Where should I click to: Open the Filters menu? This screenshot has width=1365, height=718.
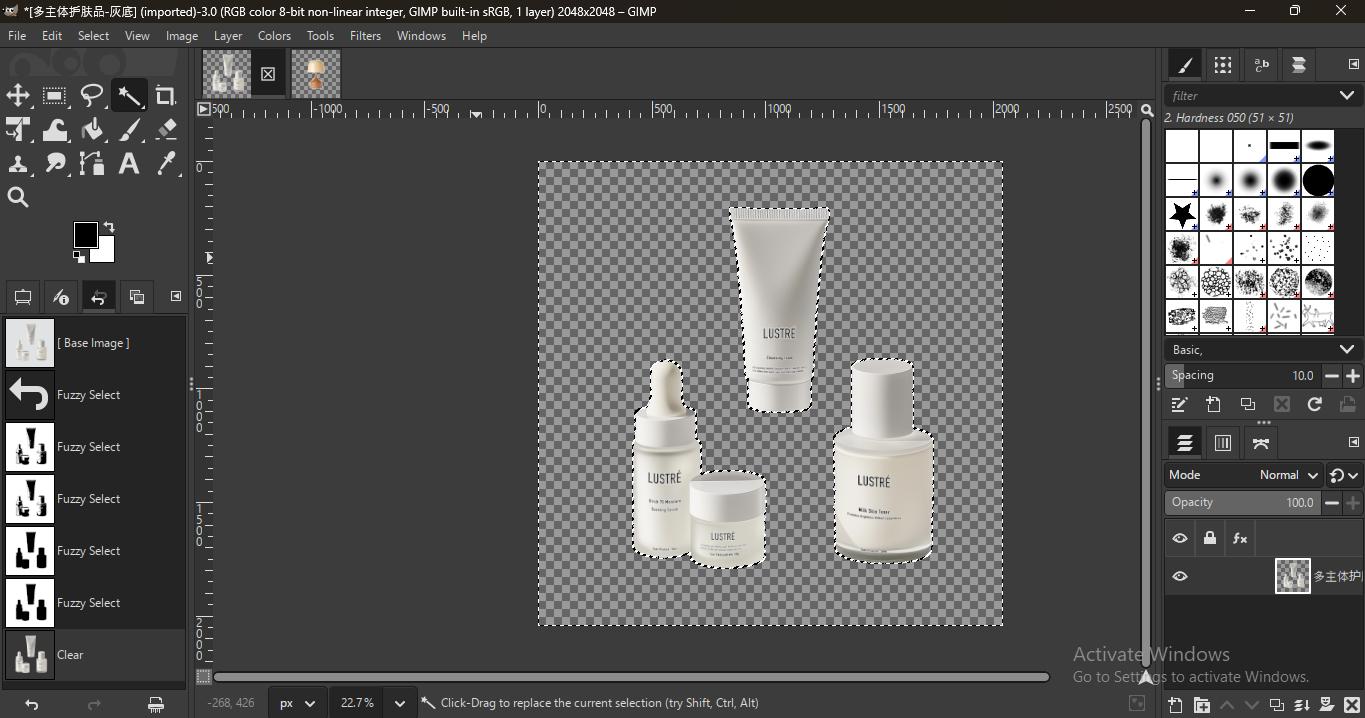tap(365, 36)
